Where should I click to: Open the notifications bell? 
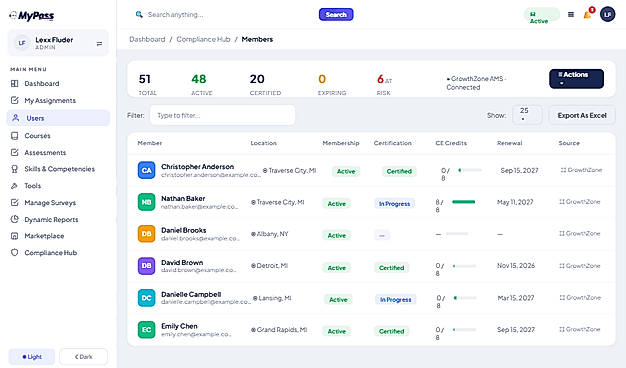tap(587, 15)
